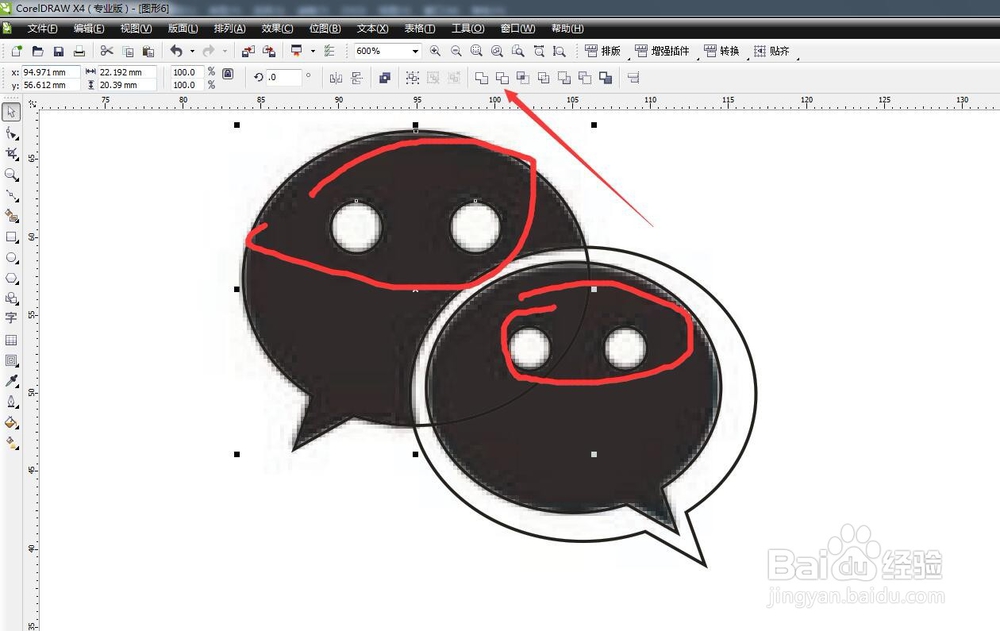Click the Trim shapes button

coord(503,78)
